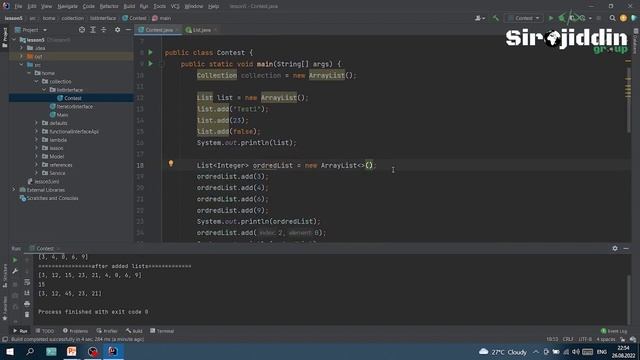Open the Build menu

point(129,6)
